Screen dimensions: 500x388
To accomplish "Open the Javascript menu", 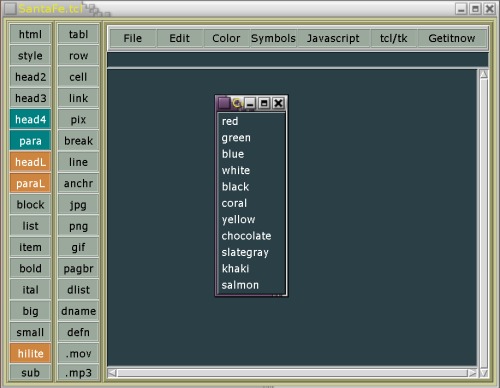I will [x=333, y=38].
